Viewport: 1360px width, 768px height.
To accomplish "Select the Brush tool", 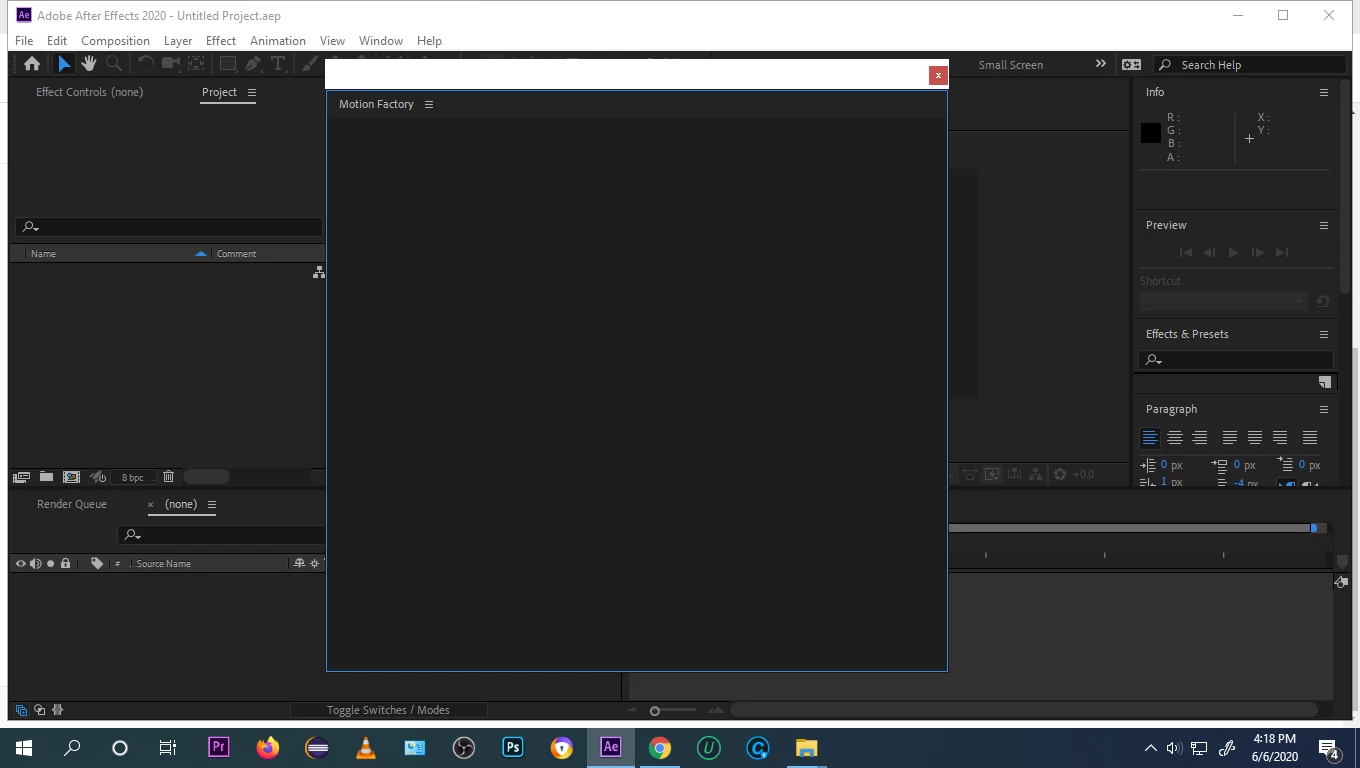I will (x=312, y=64).
